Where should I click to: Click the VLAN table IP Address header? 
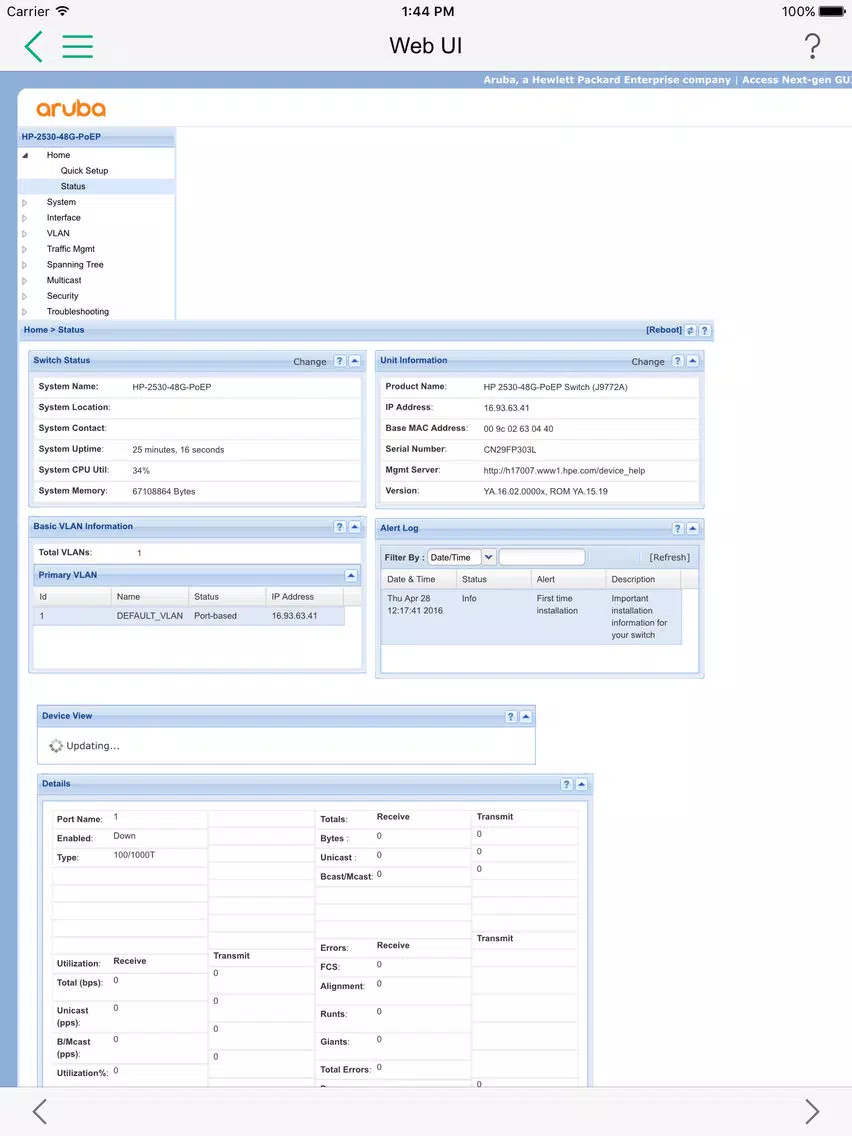tap(304, 597)
